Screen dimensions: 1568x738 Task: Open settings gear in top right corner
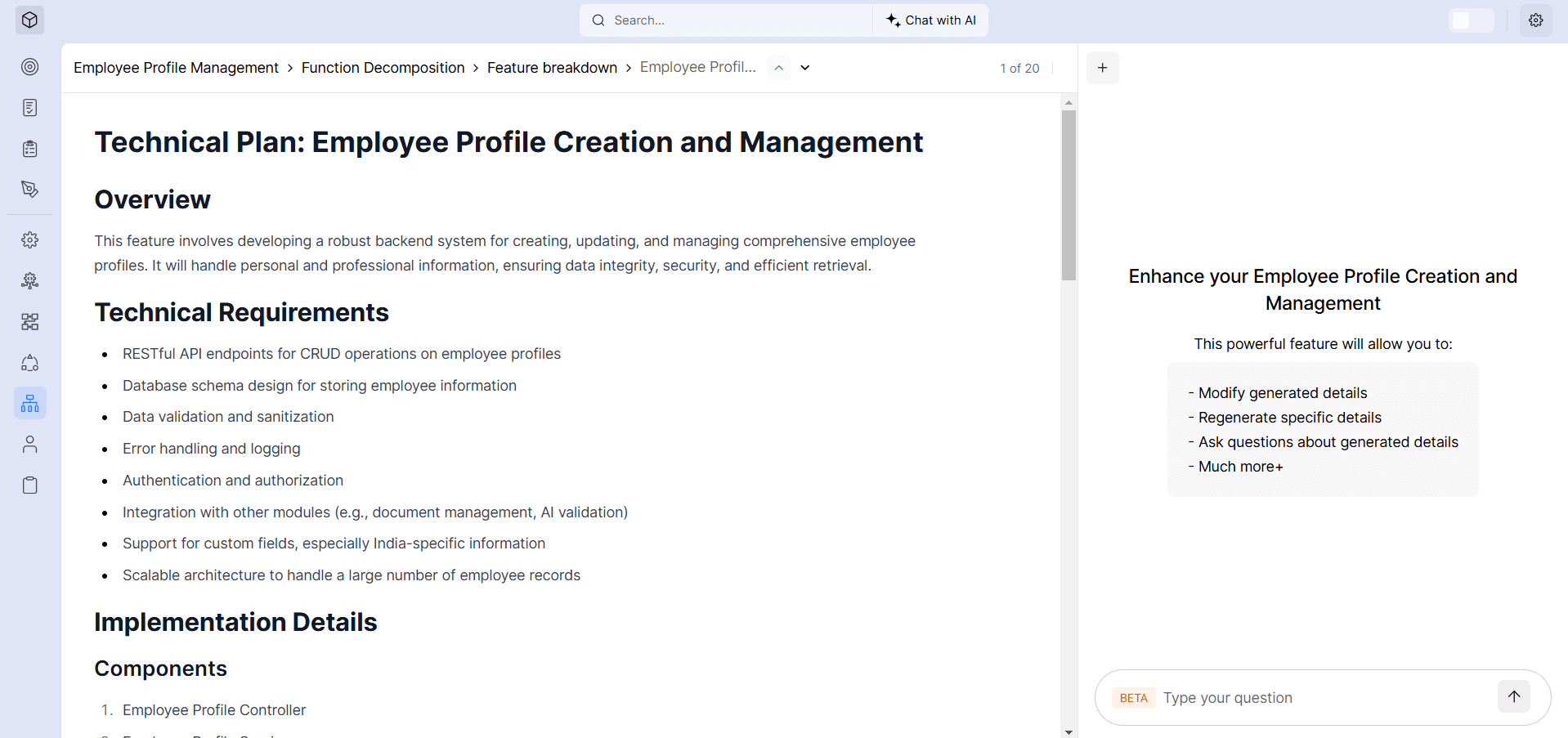point(1536,20)
